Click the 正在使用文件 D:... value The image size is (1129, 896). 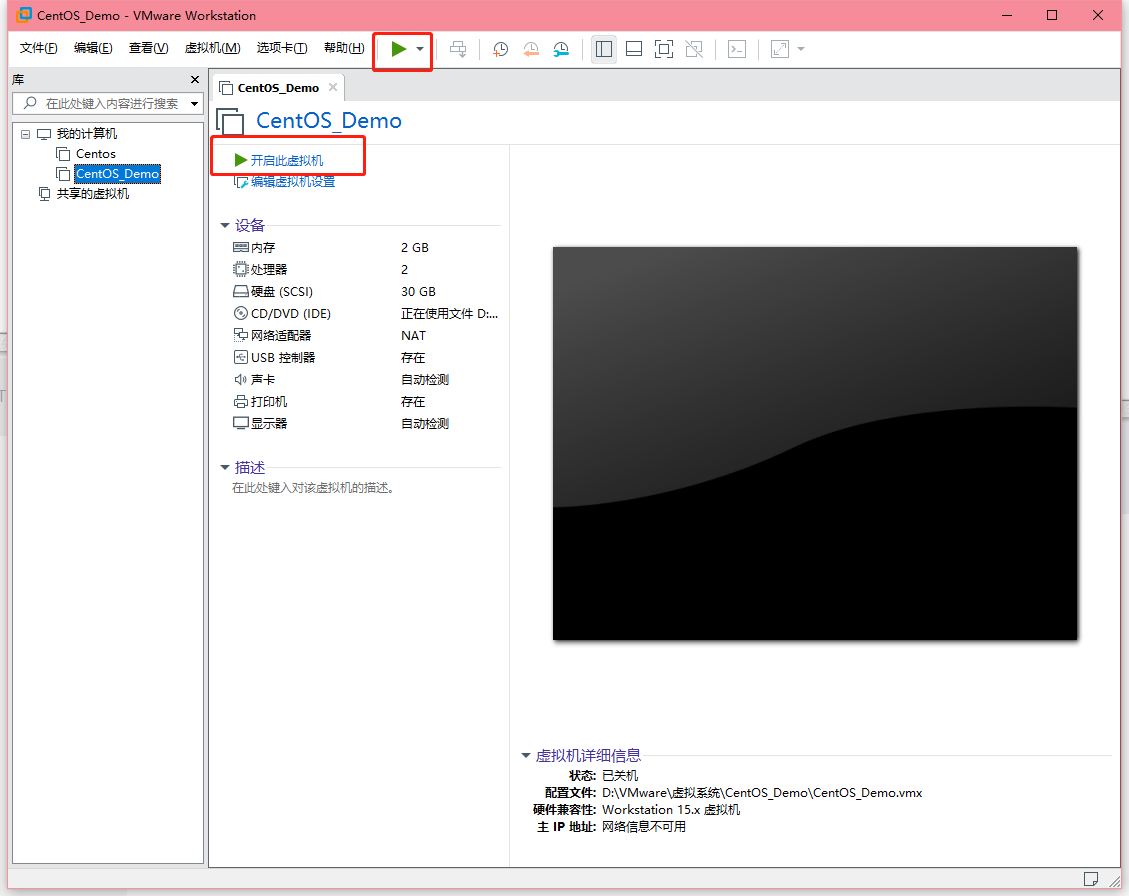point(449,313)
